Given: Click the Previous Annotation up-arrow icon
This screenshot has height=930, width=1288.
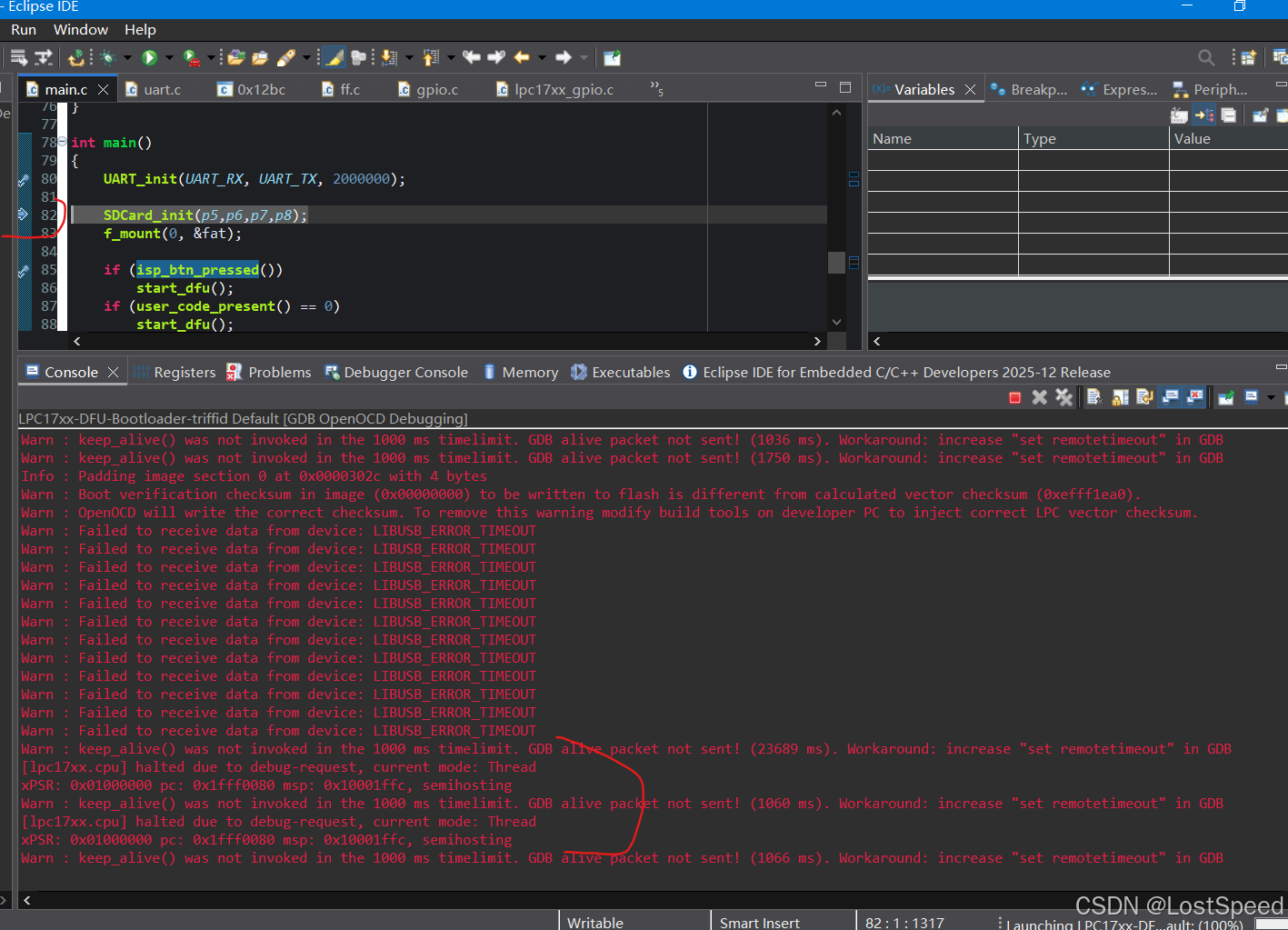Looking at the screenshot, I should click(431, 57).
